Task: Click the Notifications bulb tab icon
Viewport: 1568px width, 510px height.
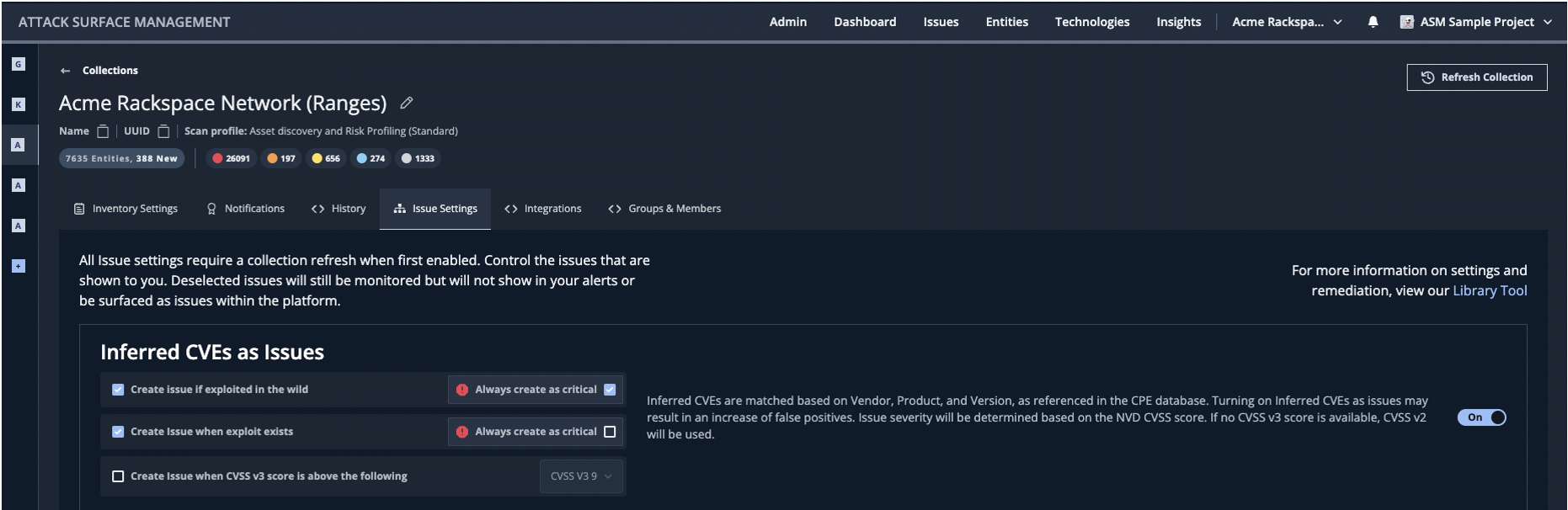Action: pyautogui.click(x=211, y=209)
